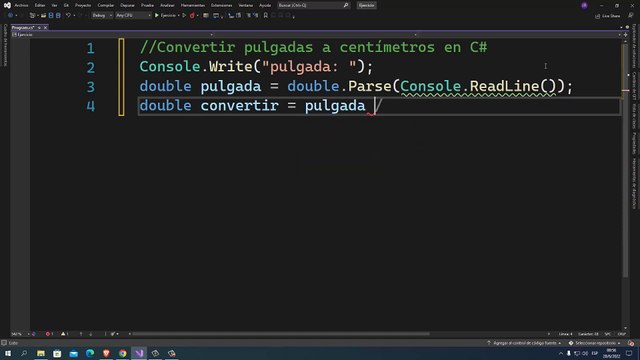Image resolution: width=640 pixels, height=360 pixels.
Task: Click the previous issue up arrow
Action: click(81, 334)
